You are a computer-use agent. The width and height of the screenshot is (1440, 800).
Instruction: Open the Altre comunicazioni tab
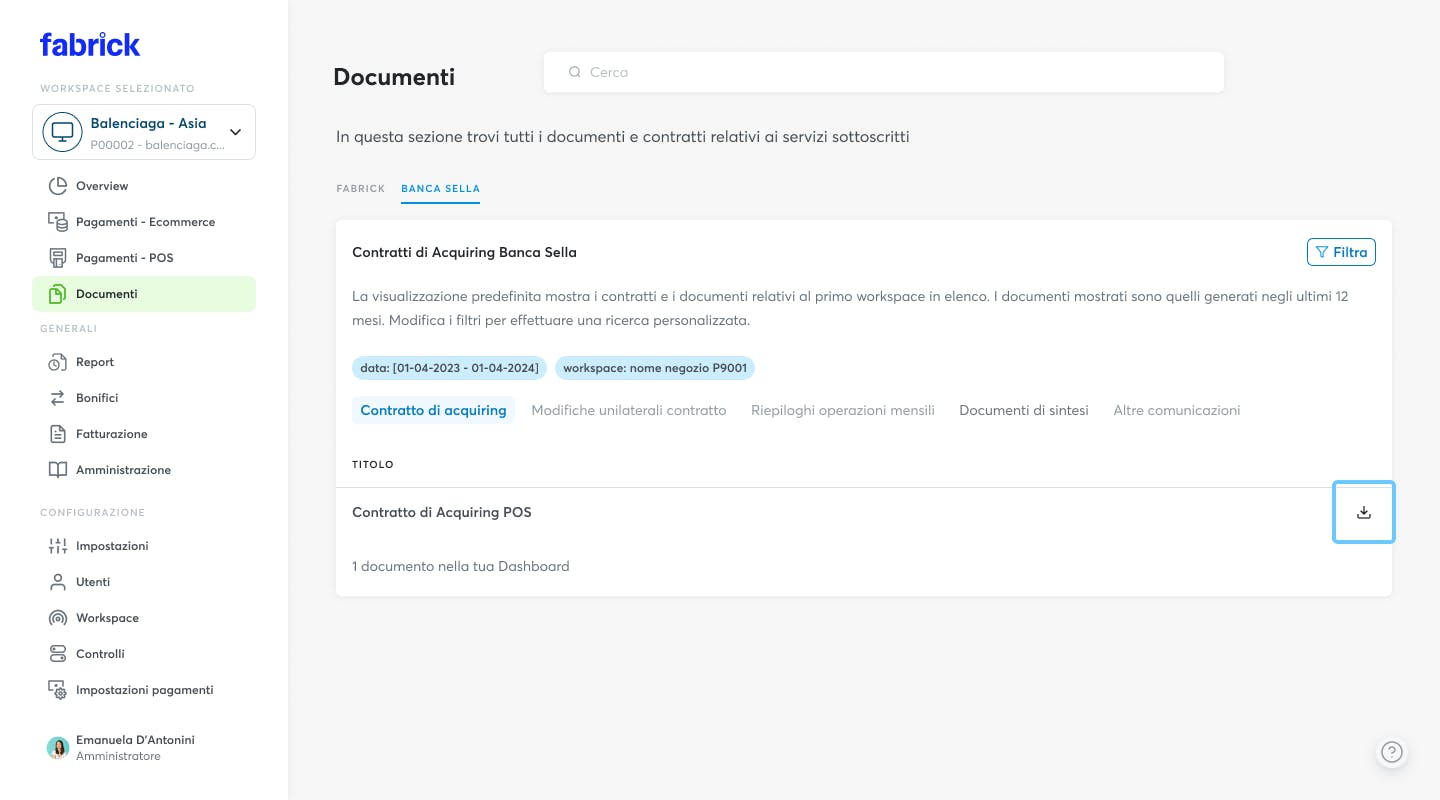1177,410
